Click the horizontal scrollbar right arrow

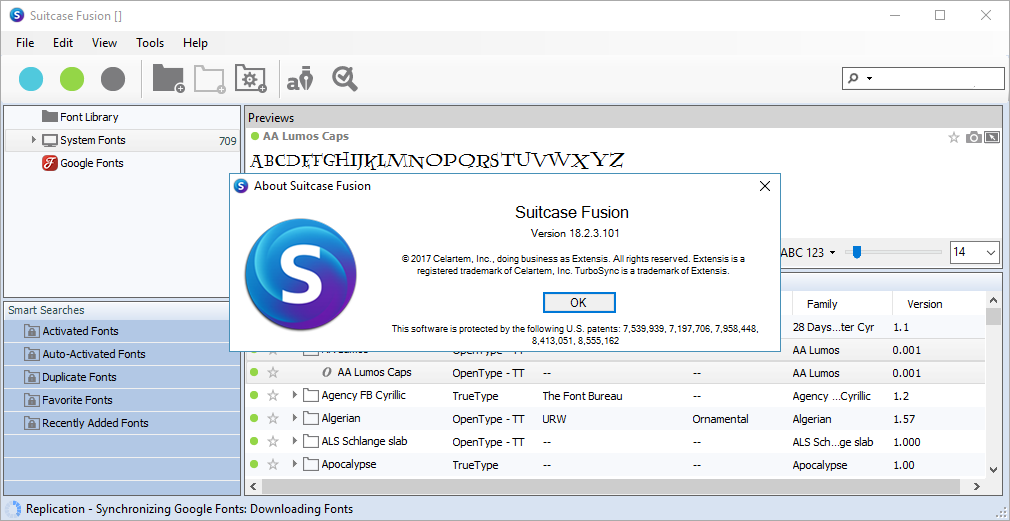pyautogui.click(x=977, y=486)
